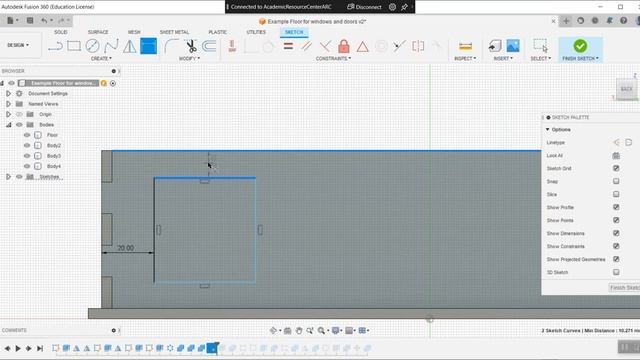Switch to the Plastic tab
The image size is (640, 360).
pyautogui.click(x=217, y=32)
